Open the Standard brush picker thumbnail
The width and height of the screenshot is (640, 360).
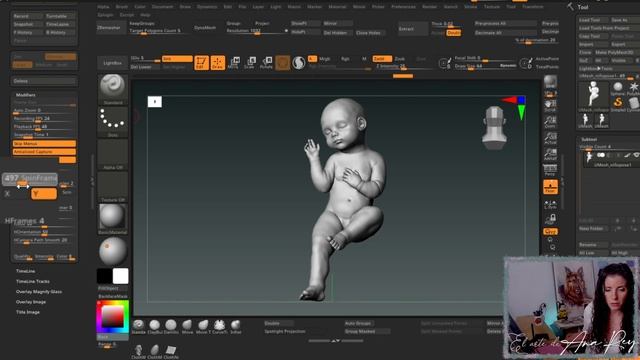coord(113,89)
